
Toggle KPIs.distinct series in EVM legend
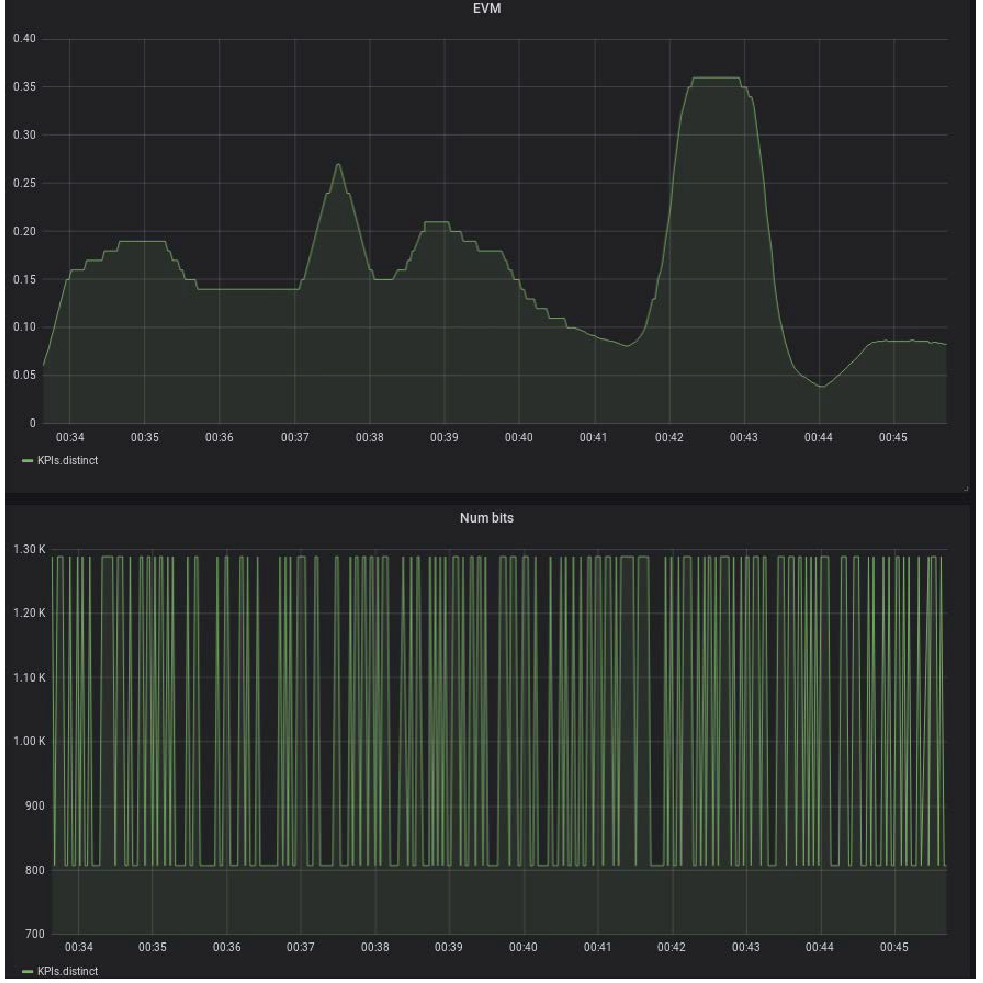(68, 460)
